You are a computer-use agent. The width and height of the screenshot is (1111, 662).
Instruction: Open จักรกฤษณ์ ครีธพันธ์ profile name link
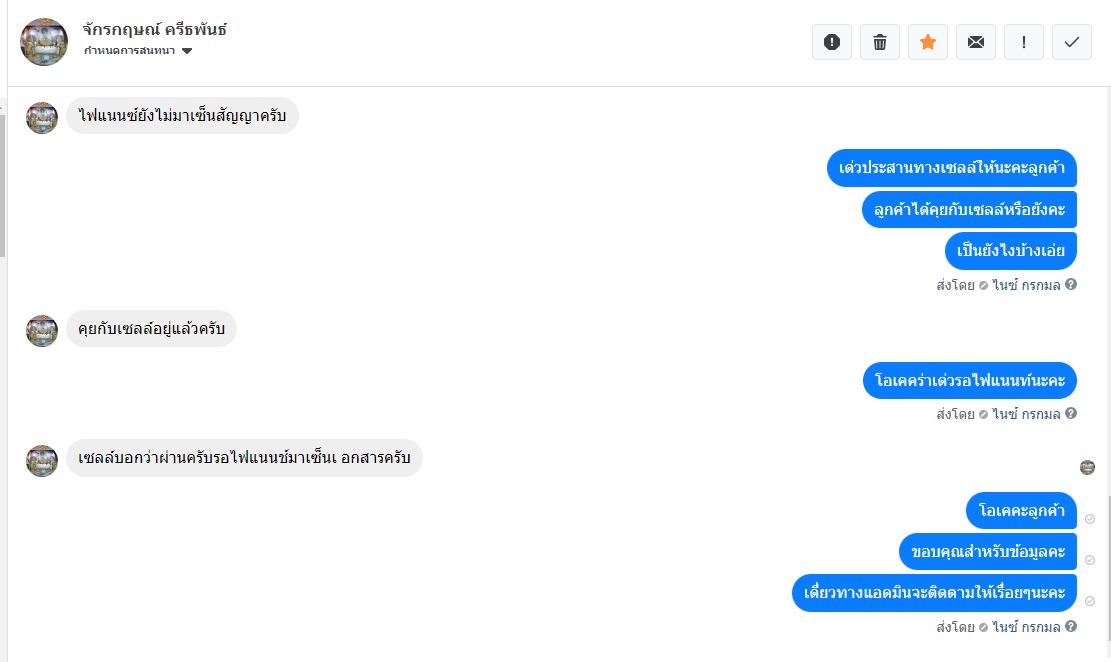(x=154, y=30)
